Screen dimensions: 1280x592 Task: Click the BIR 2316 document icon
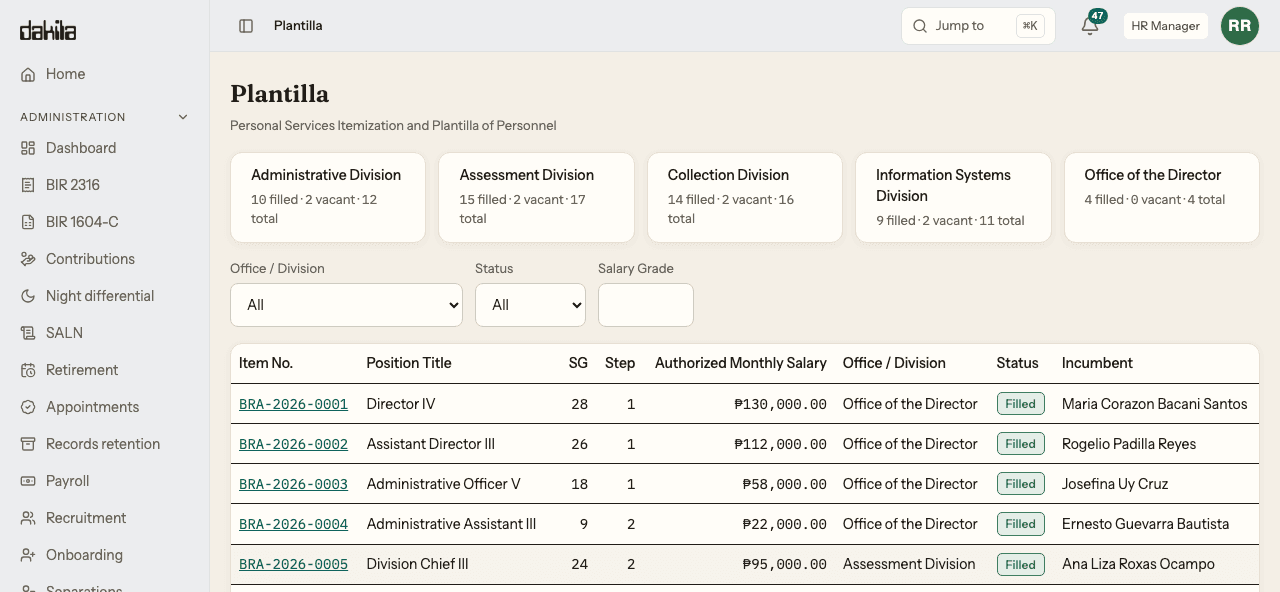[x=28, y=185]
